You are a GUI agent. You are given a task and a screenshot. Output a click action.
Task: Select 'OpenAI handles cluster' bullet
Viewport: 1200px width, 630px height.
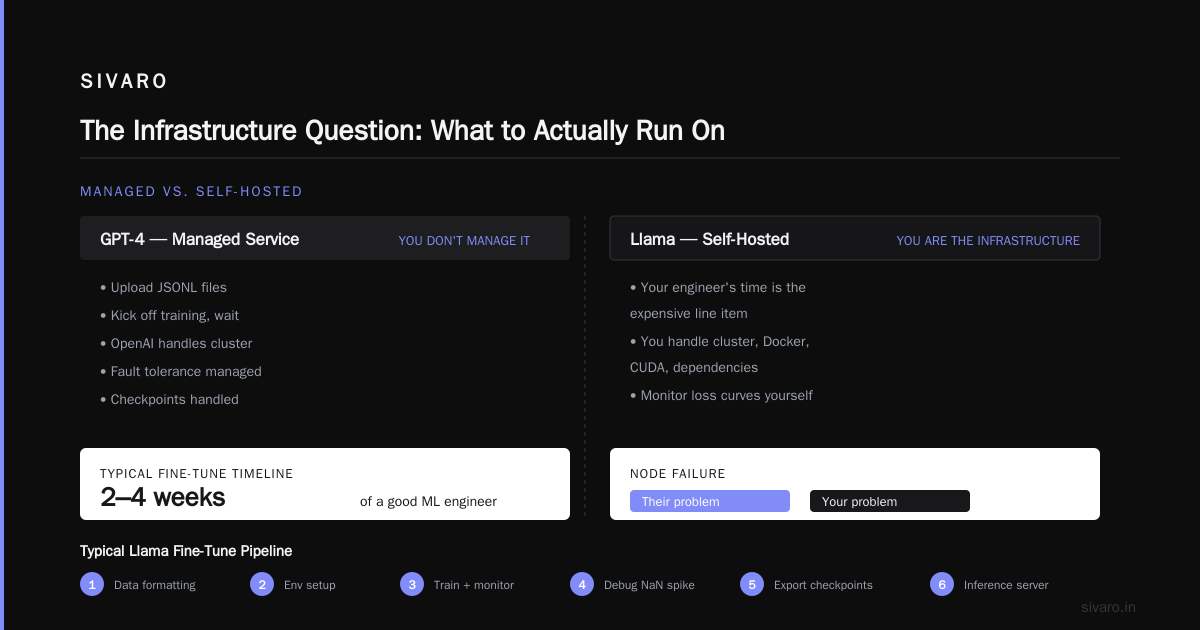(176, 343)
